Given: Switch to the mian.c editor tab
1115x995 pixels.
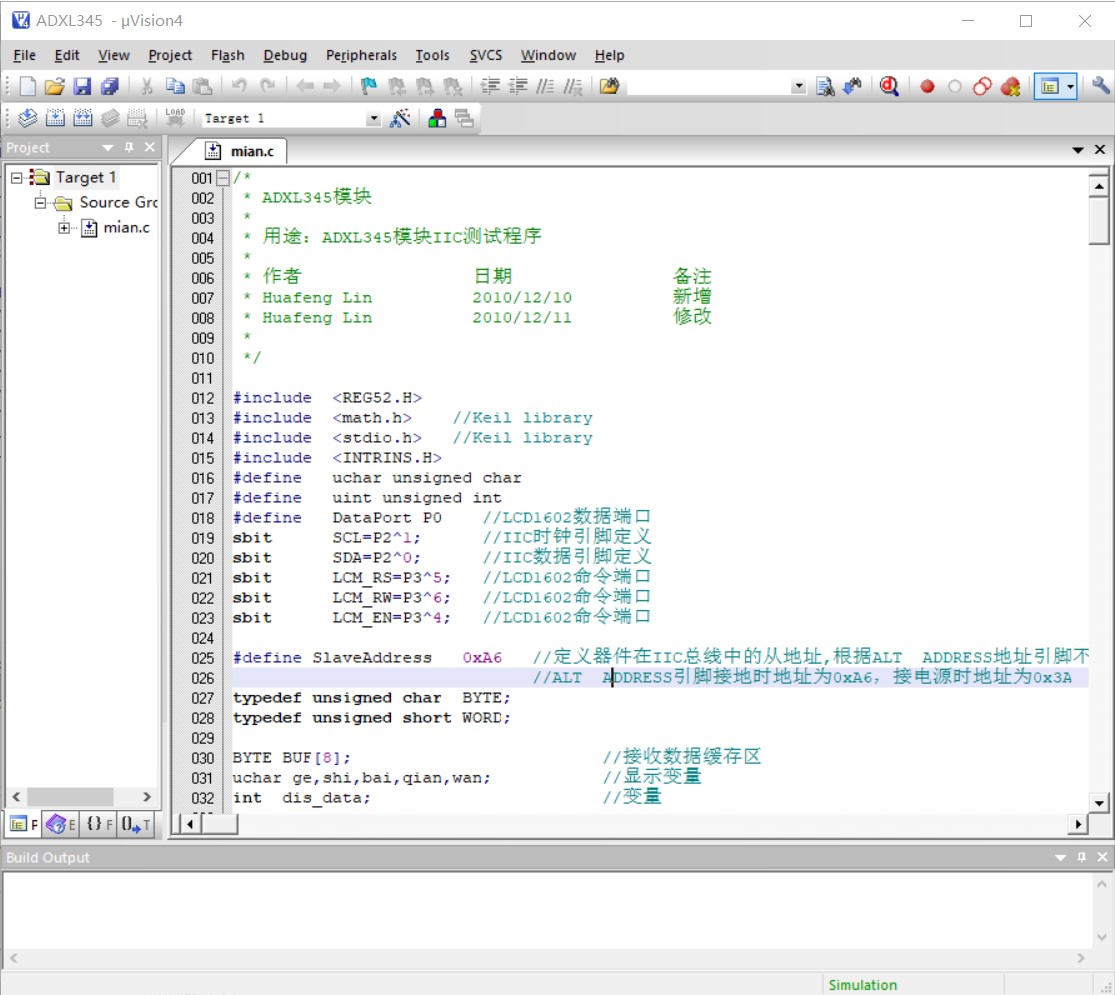Looking at the screenshot, I should coord(242,151).
